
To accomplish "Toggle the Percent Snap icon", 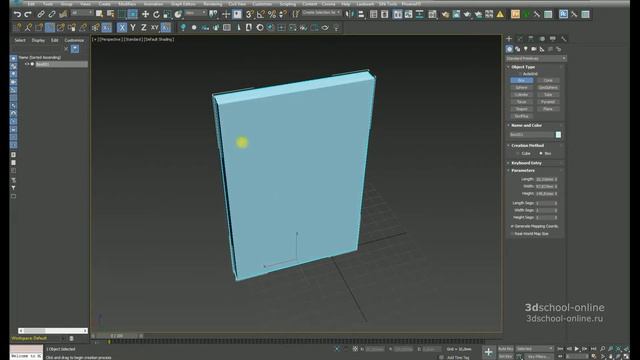I will [x=272, y=14].
